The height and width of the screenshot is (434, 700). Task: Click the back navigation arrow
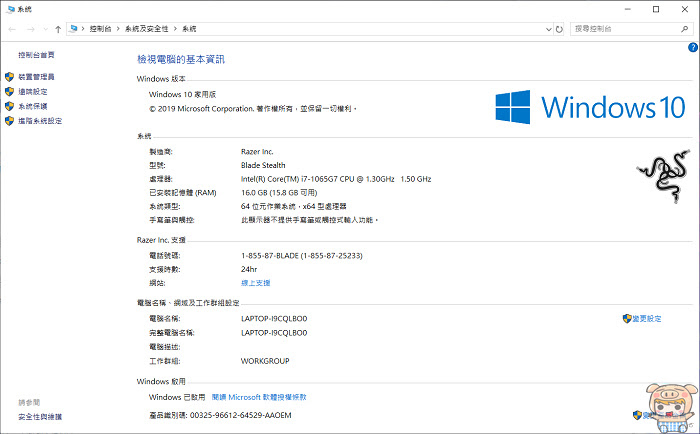[x=12, y=29]
